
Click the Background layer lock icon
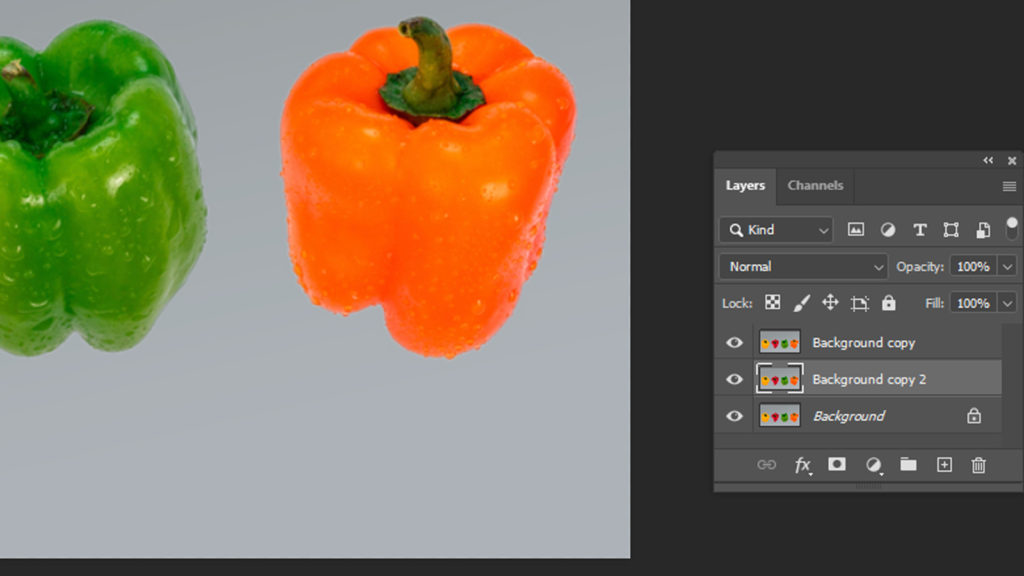[x=974, y=416]
